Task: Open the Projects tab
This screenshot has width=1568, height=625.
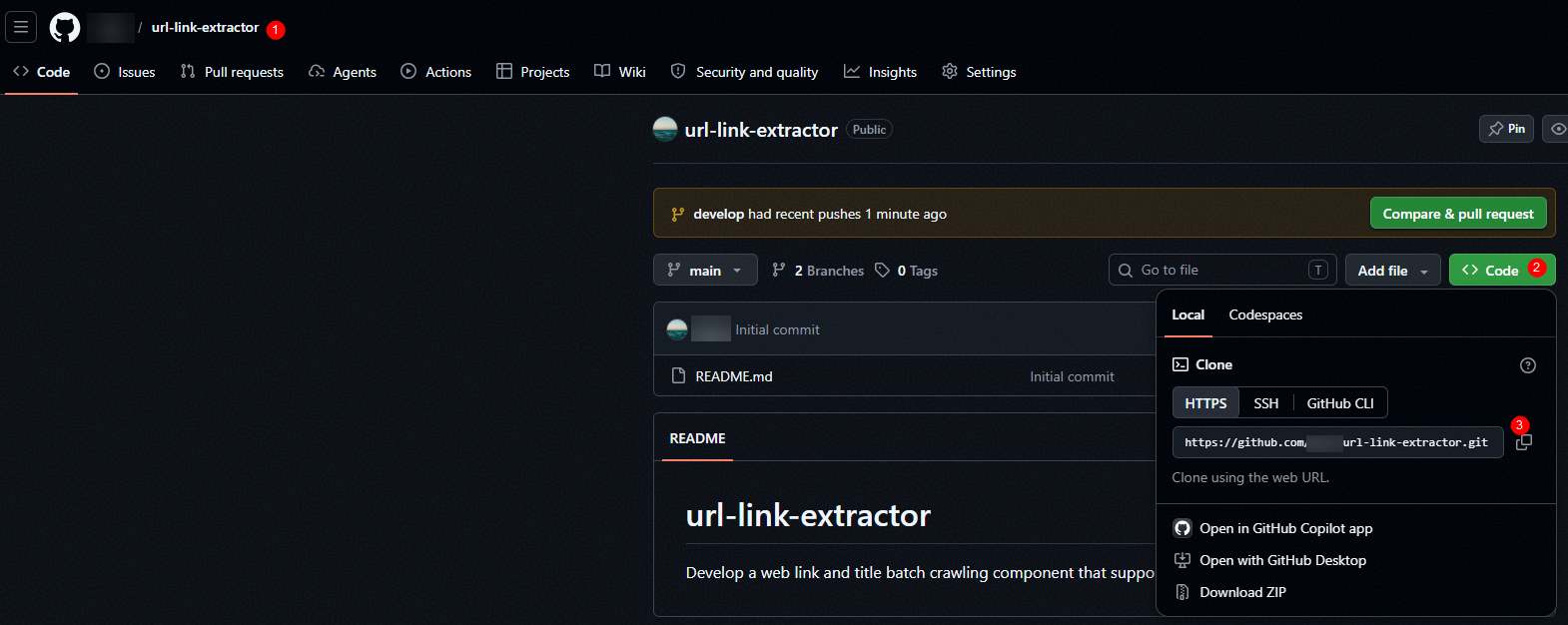Action: pyautogui.click(x=533, y=72)
